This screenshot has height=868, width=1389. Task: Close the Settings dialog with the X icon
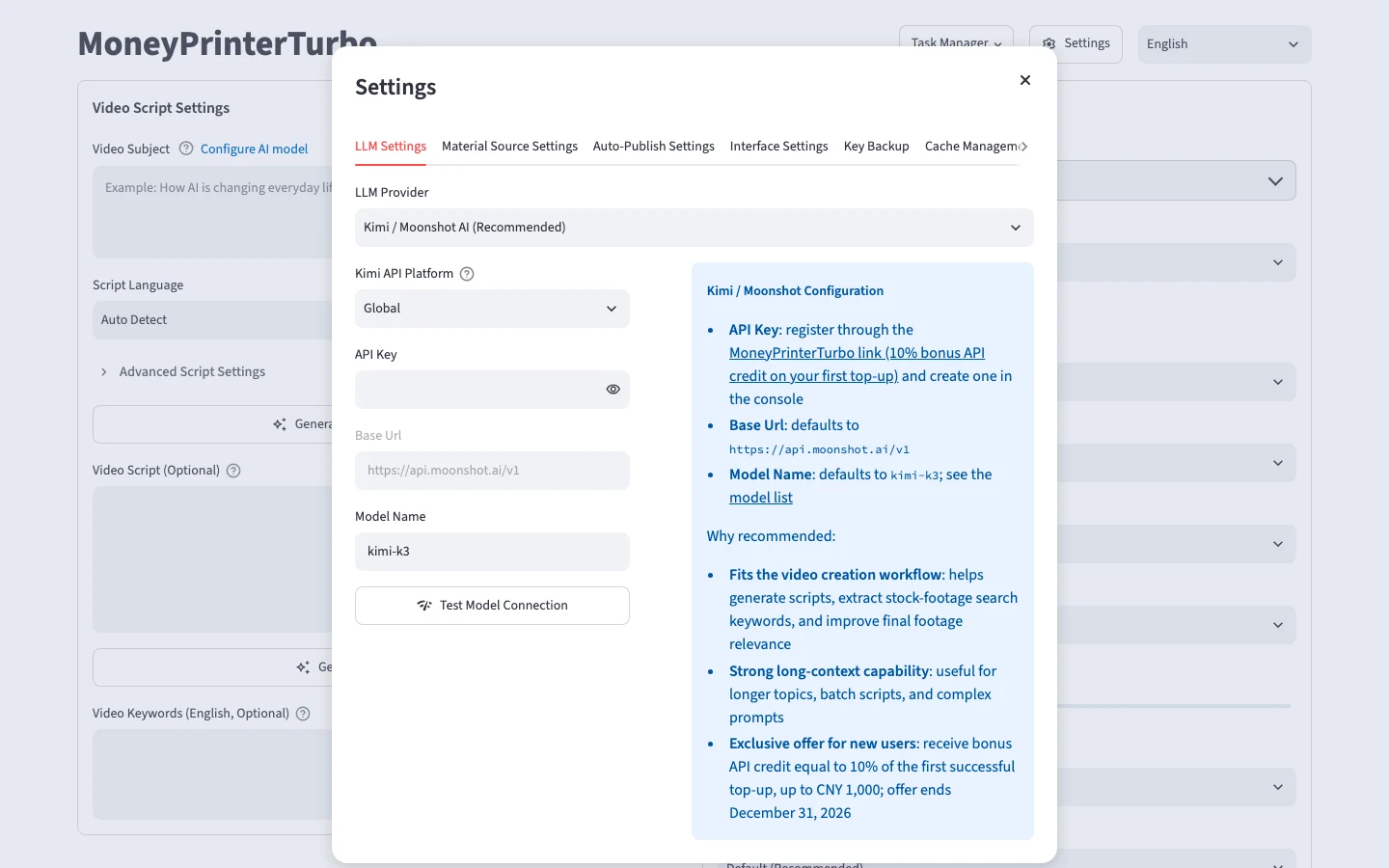(1025, 80)
